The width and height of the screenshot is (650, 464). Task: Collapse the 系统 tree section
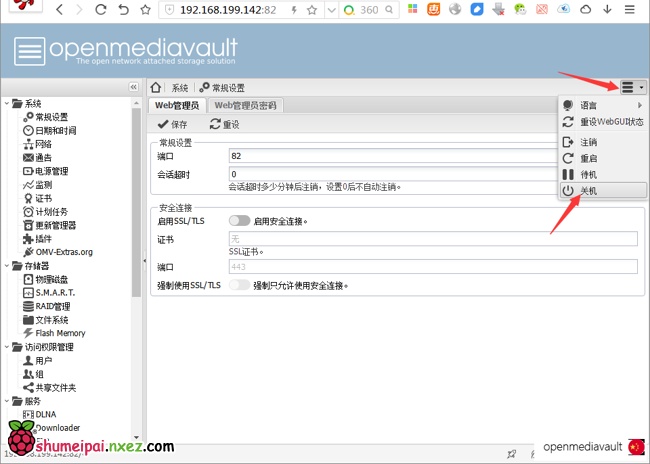[6, 103]
